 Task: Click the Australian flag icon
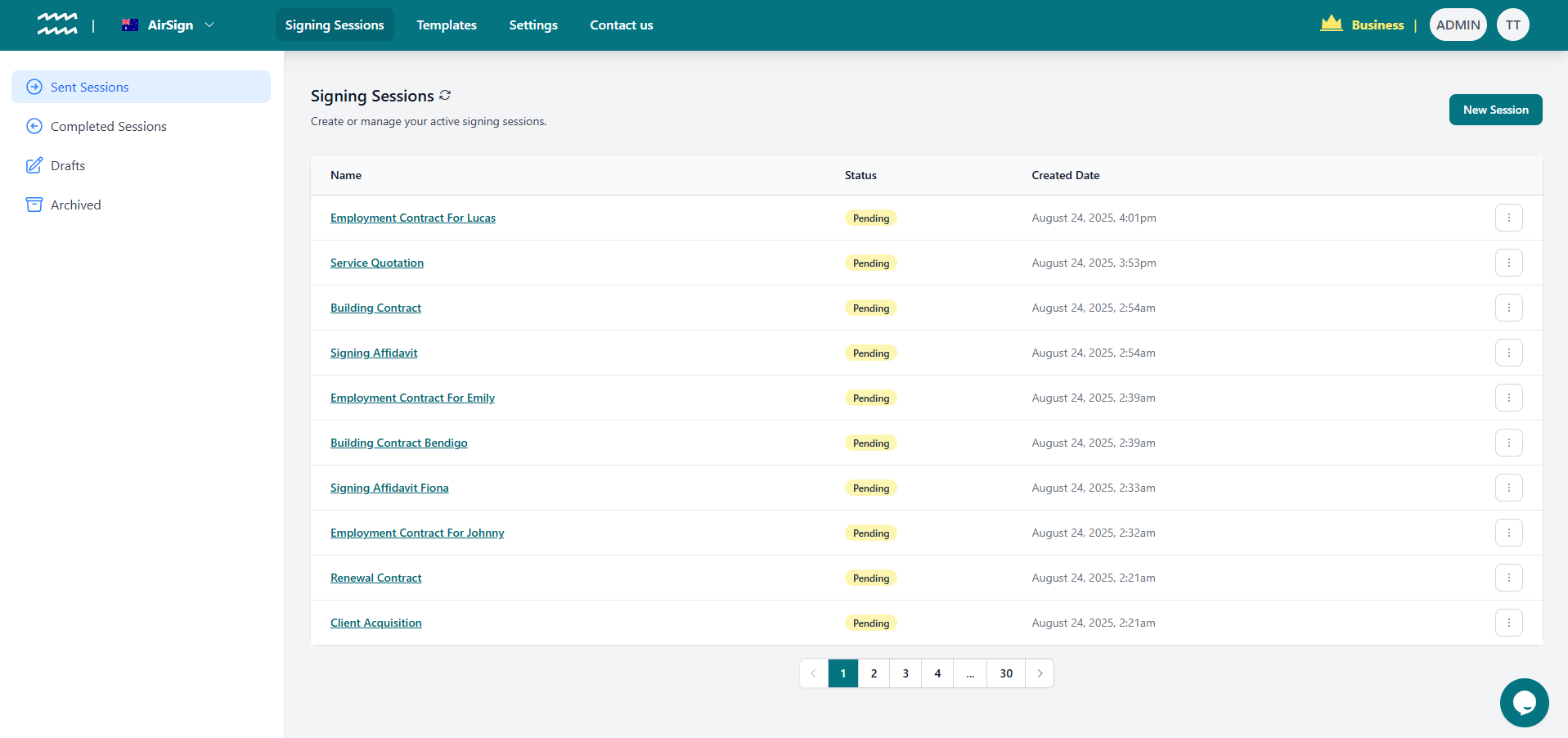(x=129, y=25)
